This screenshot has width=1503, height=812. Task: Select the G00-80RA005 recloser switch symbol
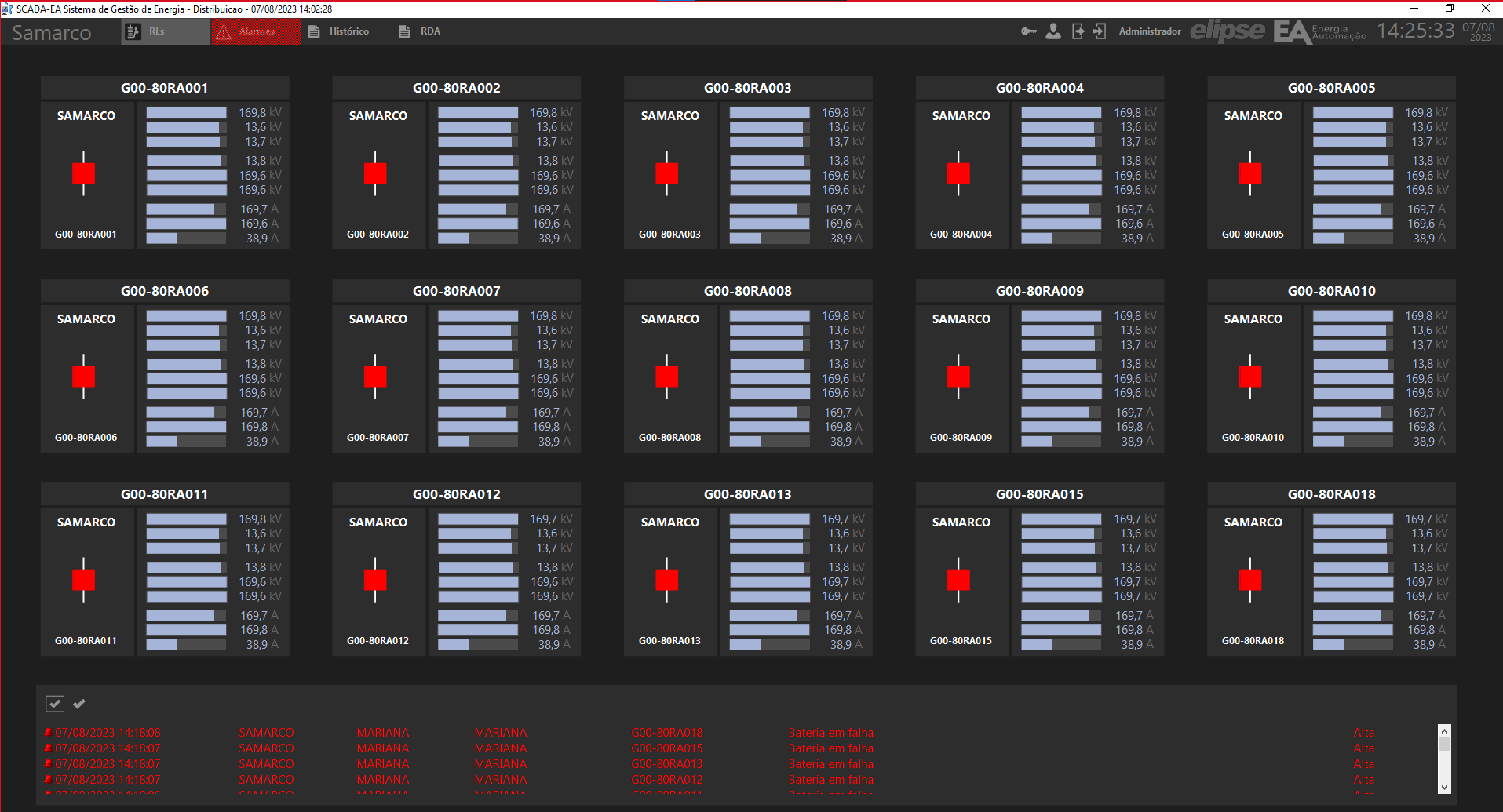(x=1250, y=173)
